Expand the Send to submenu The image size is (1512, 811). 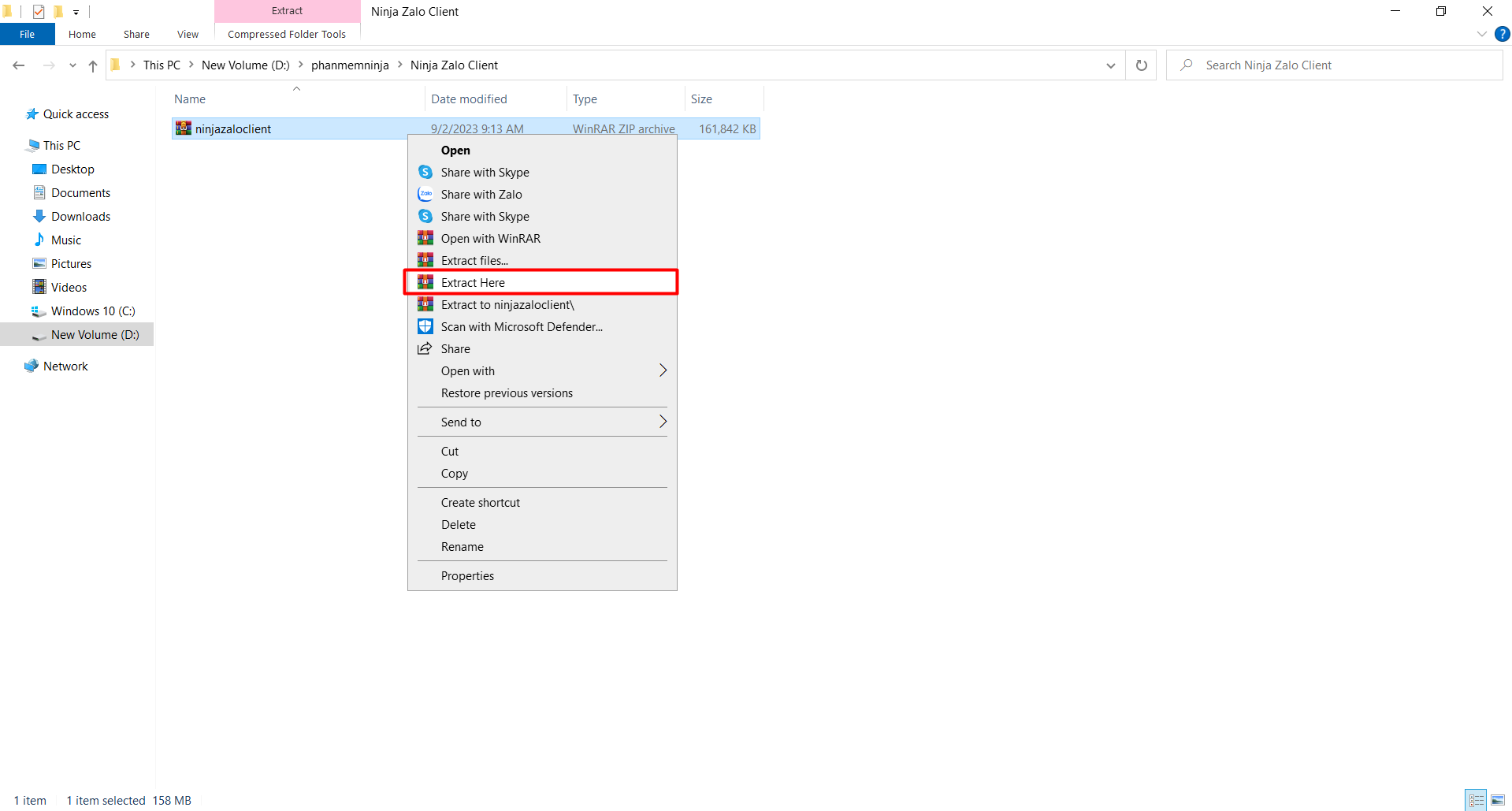pos(663,422)
